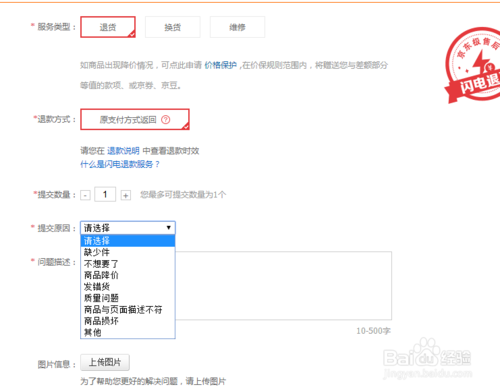Select 商品损坏 as the reason
This screenshot has height=391, width=500.
click(x=128, y=321)
